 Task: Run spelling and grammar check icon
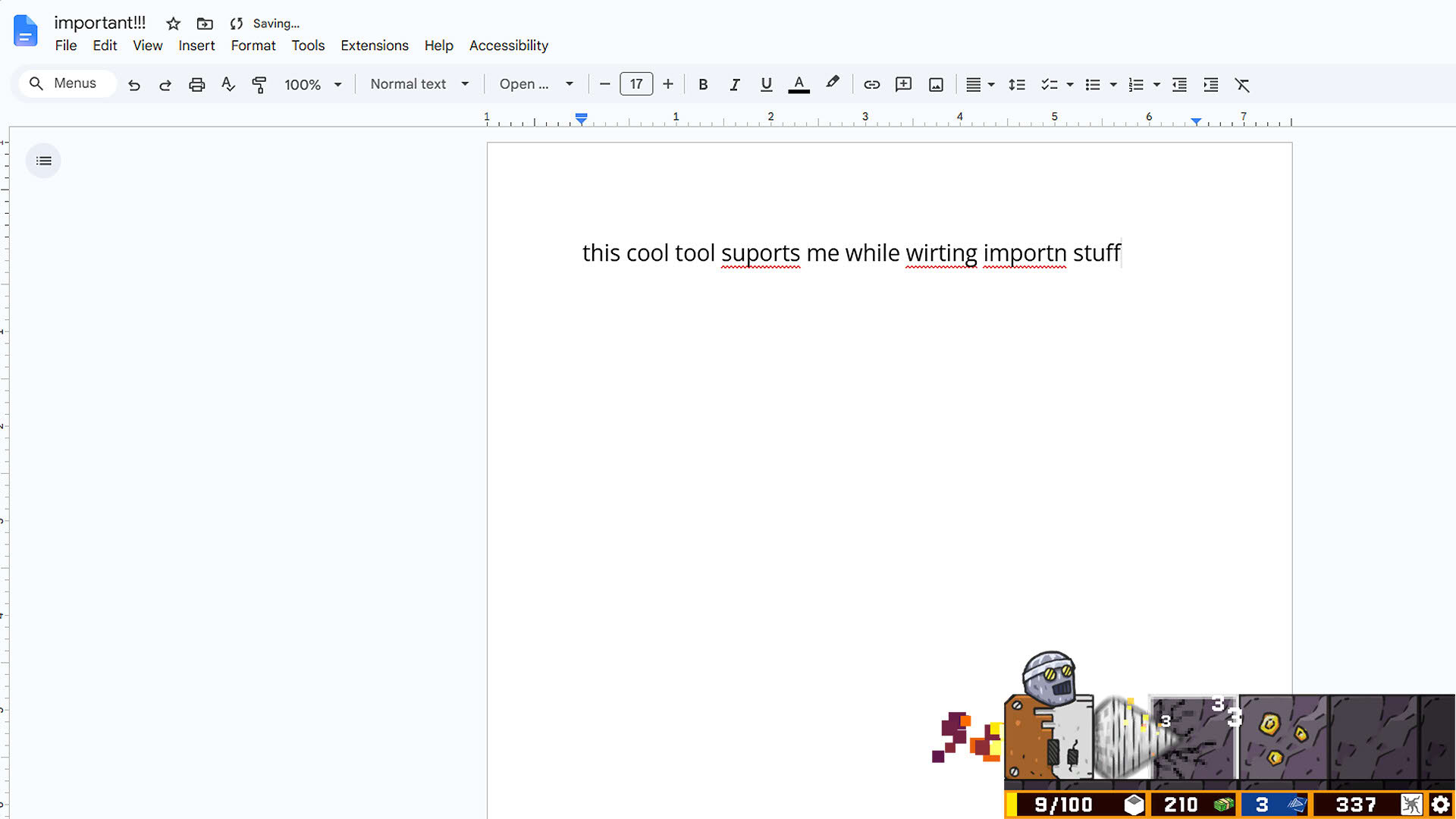click(x=228, y=84)
